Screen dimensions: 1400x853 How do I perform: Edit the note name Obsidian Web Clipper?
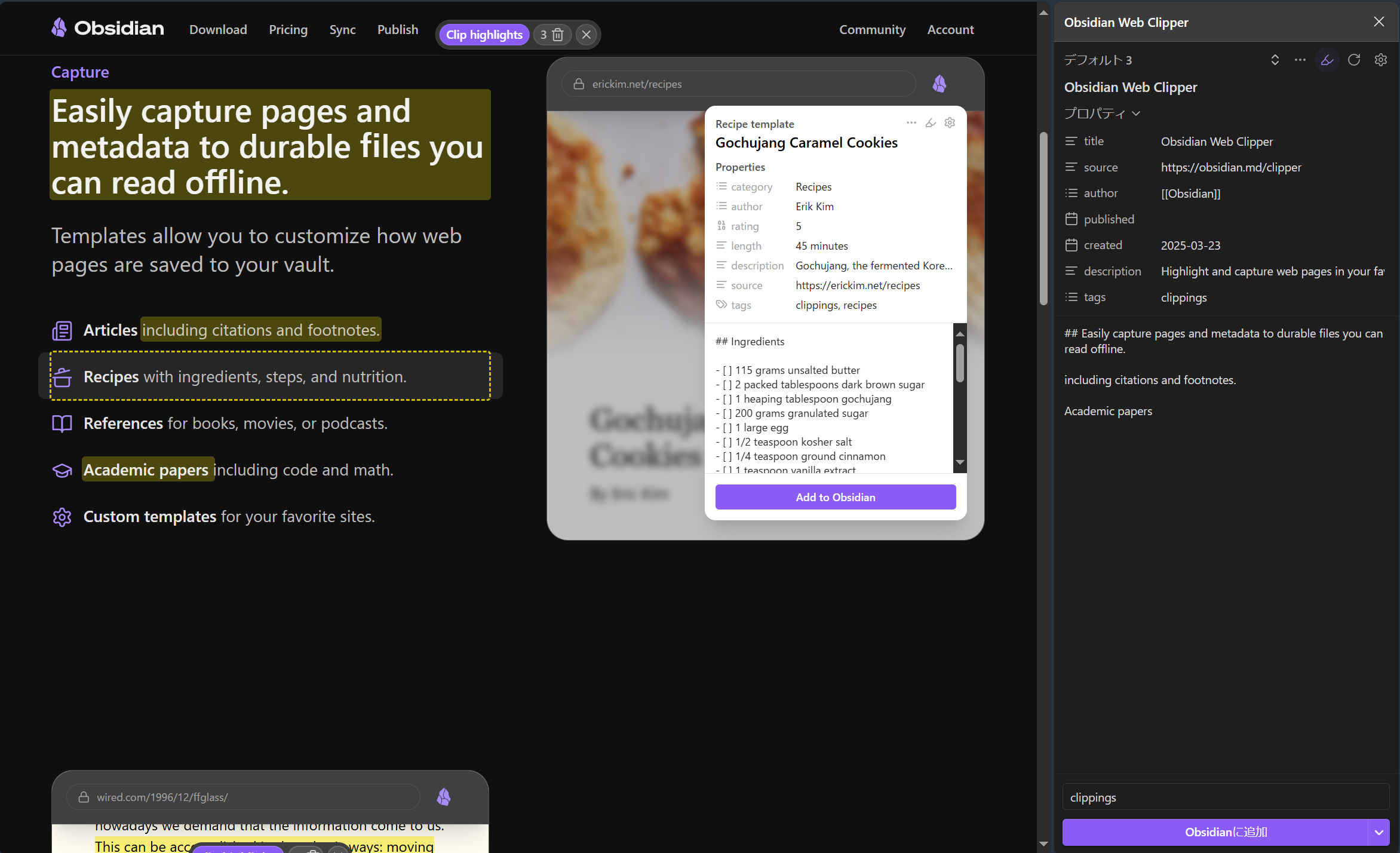point(1131,87)
